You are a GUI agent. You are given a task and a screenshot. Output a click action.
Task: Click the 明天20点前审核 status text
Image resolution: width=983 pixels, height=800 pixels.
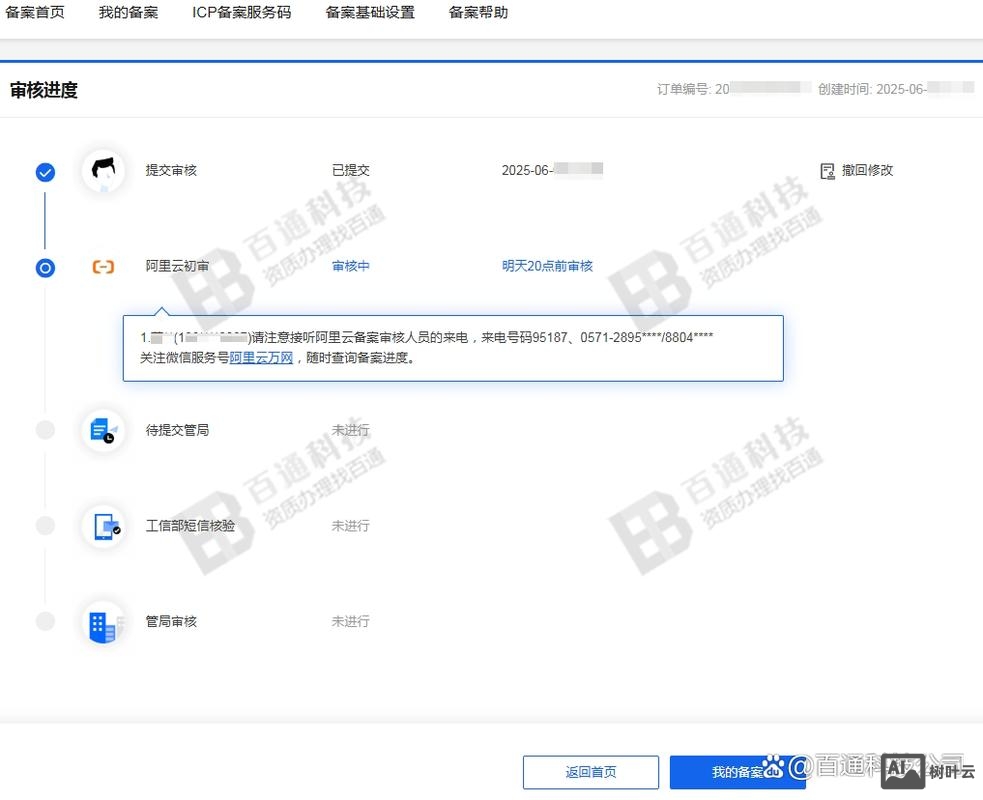click(547, 267)
